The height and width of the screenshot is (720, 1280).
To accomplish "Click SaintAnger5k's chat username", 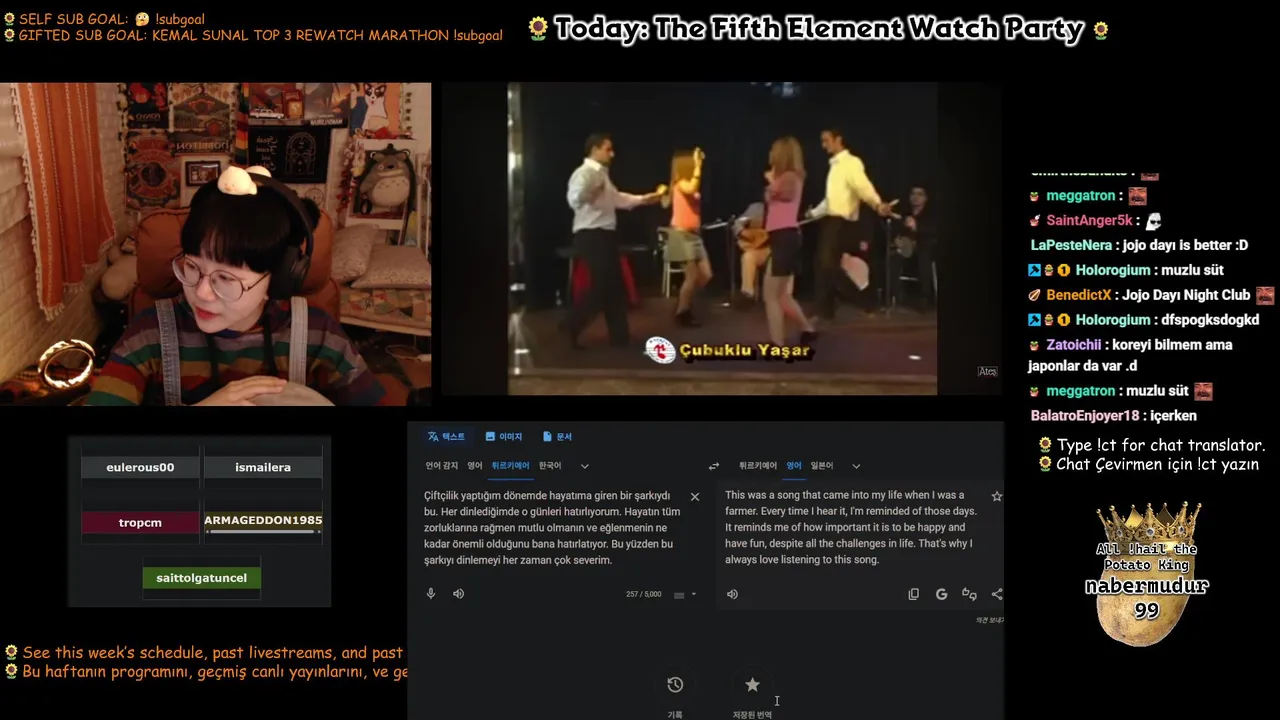I will [1089, 221].
